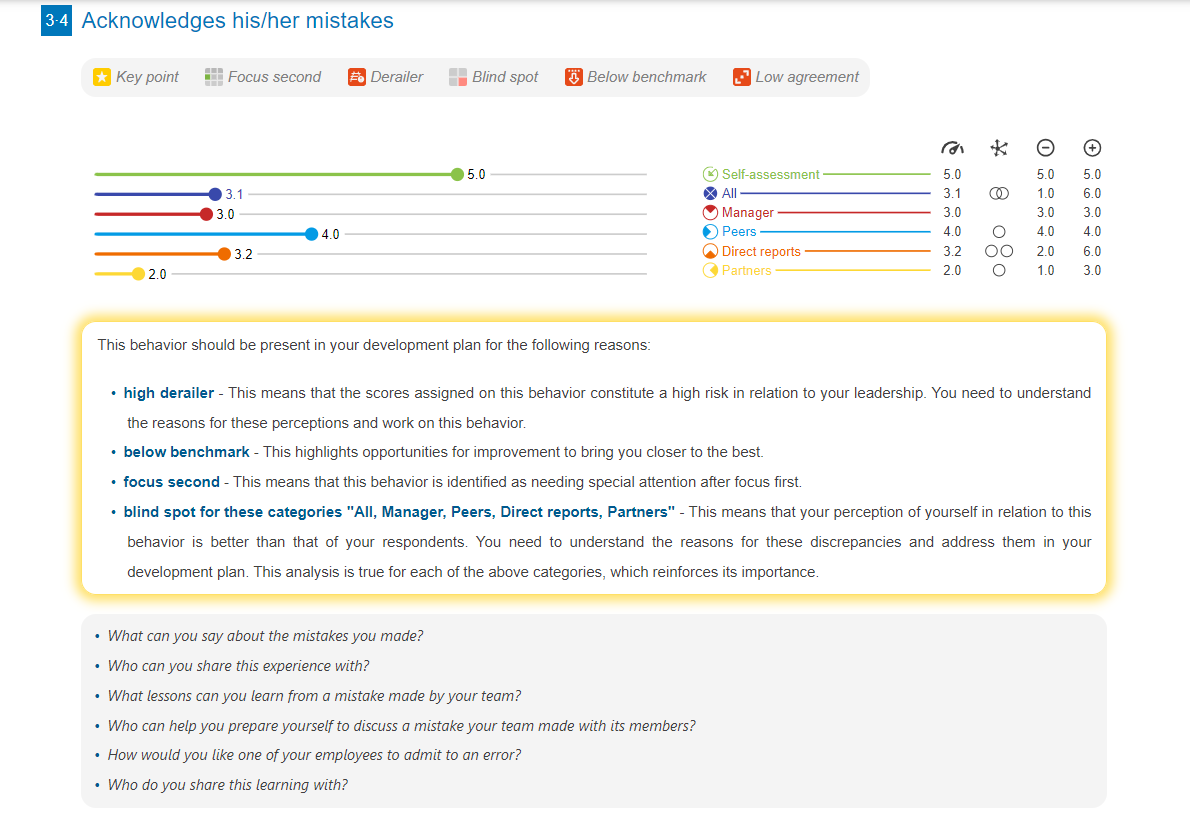Screen dimensions: 1190x824
Task: Select the Key point star icon
Action: point(100,76)
